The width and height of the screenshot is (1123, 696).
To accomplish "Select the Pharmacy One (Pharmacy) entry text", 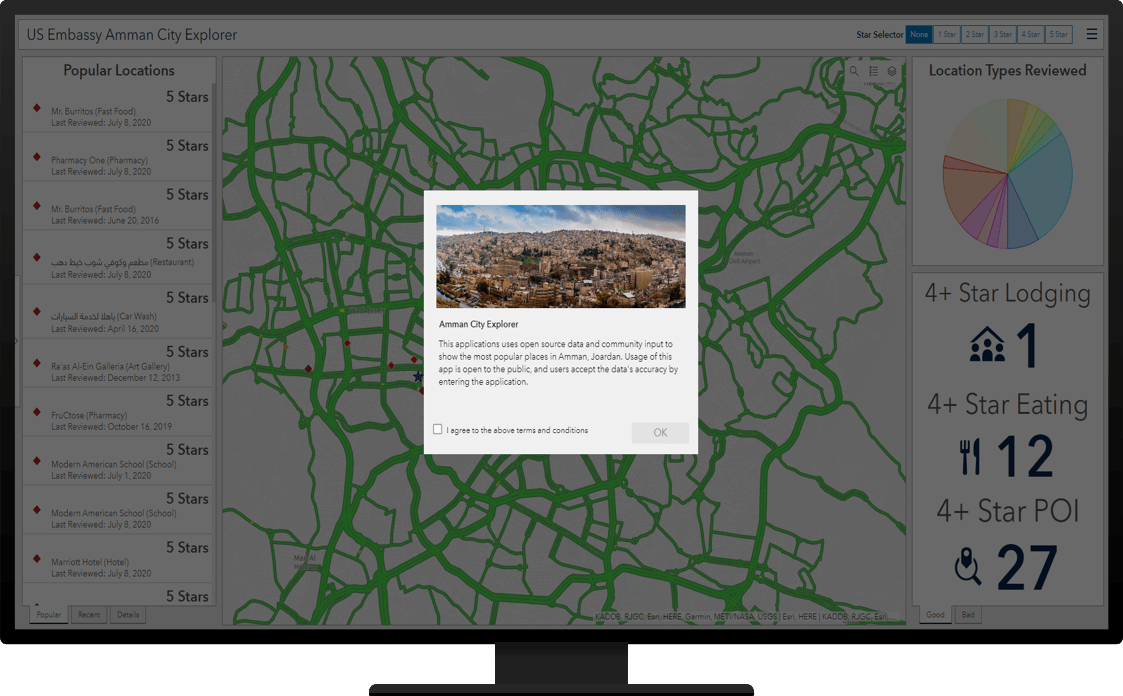I will [100, 160].
